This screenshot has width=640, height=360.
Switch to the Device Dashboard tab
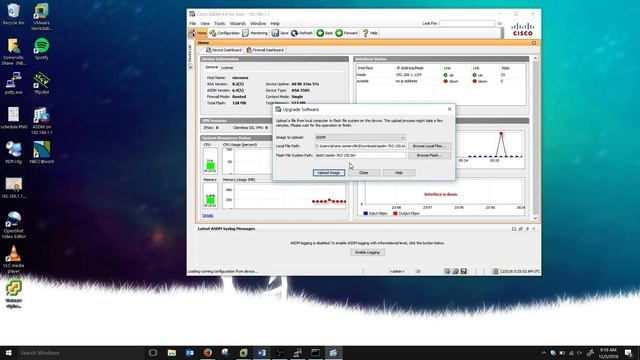coord(224,50)
